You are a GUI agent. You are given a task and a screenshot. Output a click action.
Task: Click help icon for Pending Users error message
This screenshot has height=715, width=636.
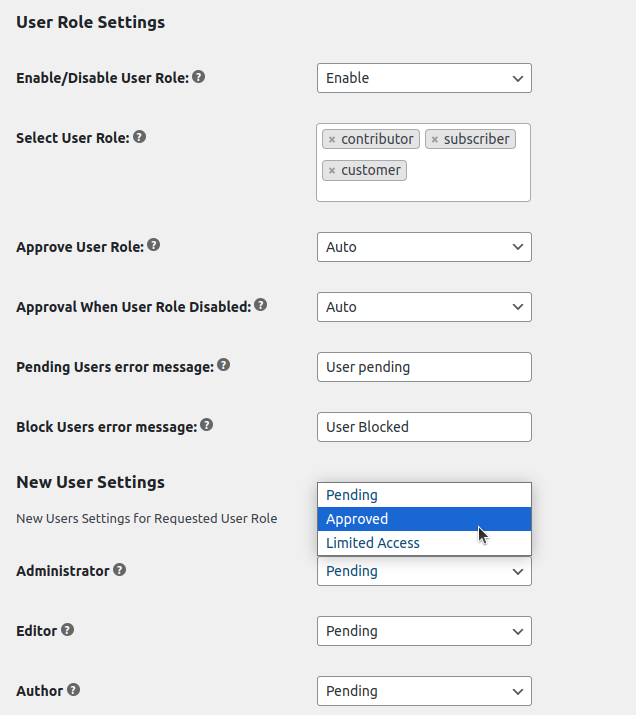coord(224,365)
